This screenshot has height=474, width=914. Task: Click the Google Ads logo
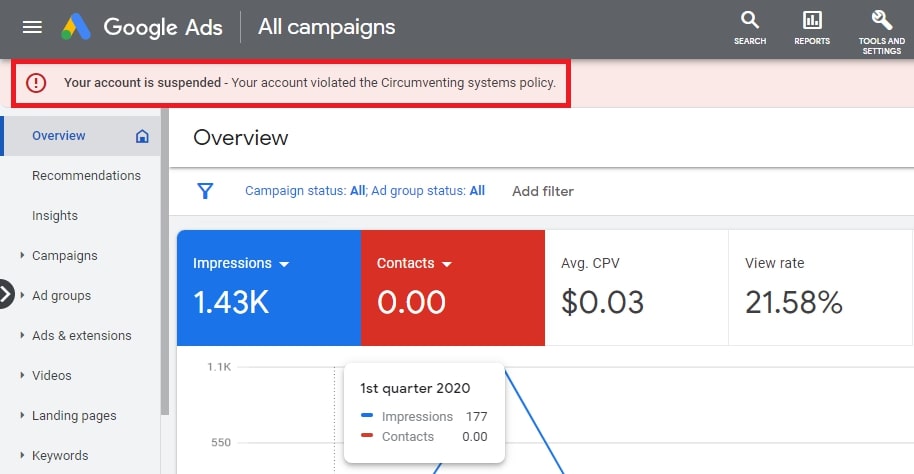[76, 27]
